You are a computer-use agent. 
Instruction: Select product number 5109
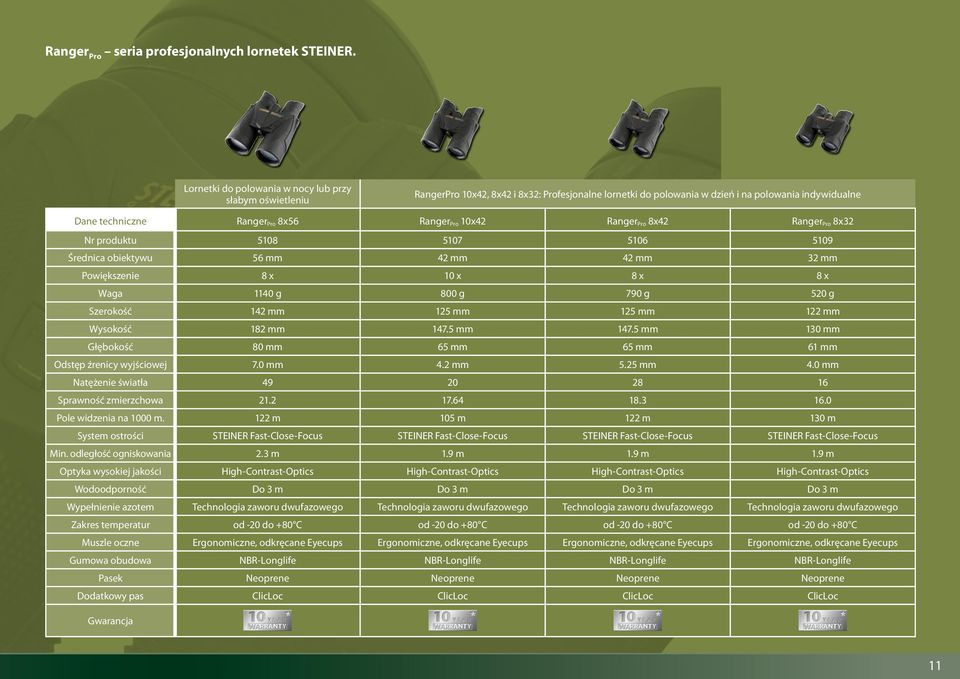[822, 240]
